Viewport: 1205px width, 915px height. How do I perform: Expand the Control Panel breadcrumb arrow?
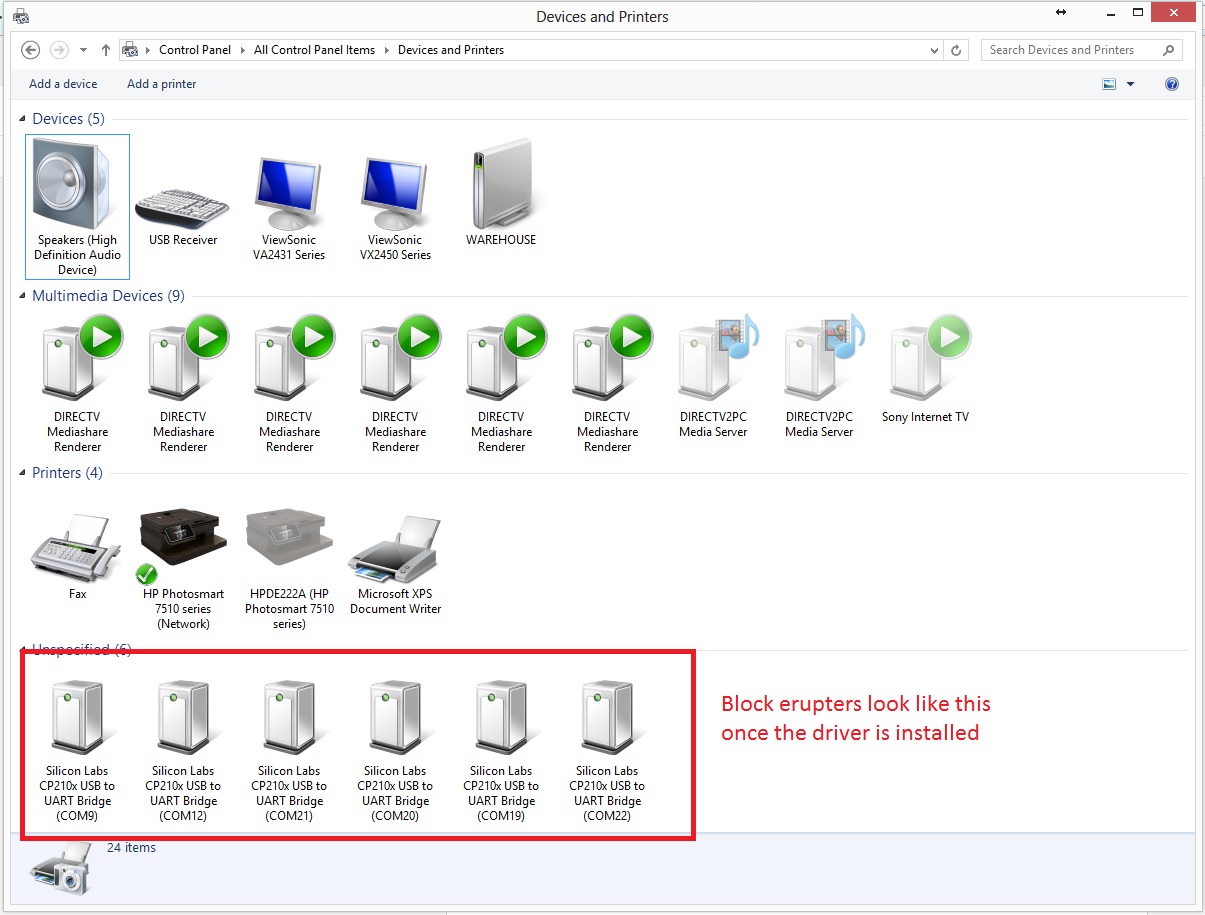click(x=243, y=50)
